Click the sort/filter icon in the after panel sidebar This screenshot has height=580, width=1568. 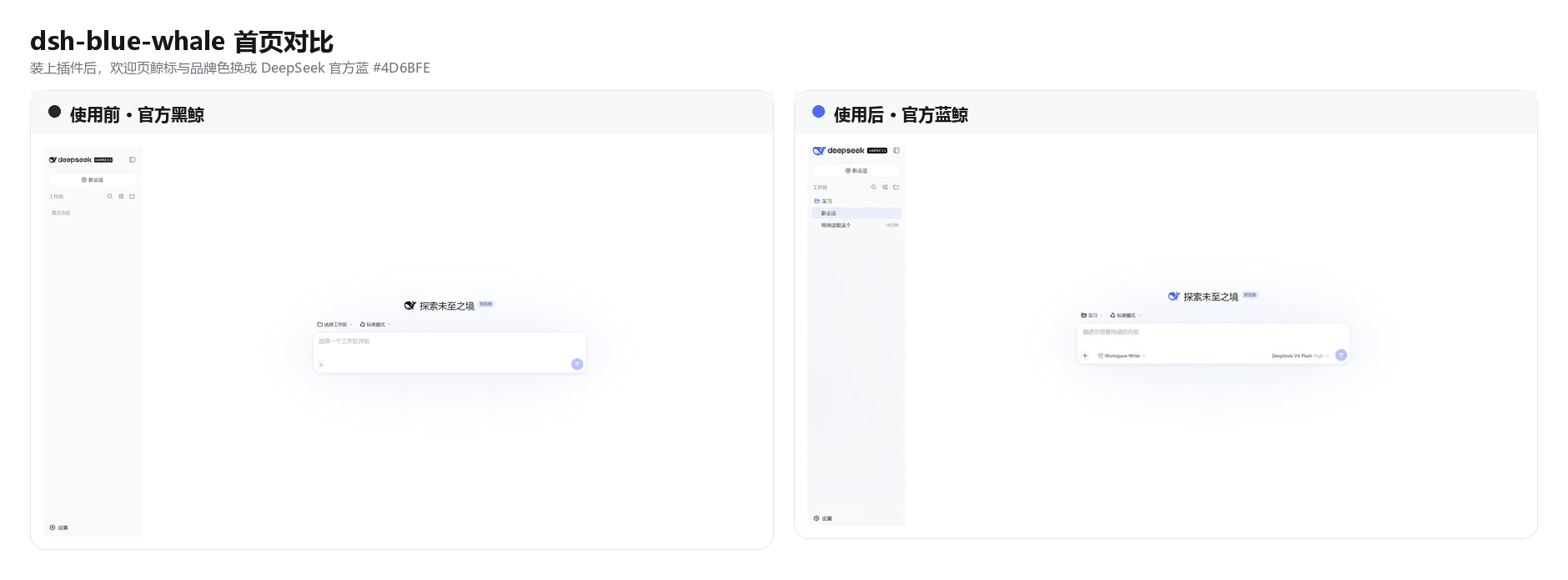tap(885, 187)
